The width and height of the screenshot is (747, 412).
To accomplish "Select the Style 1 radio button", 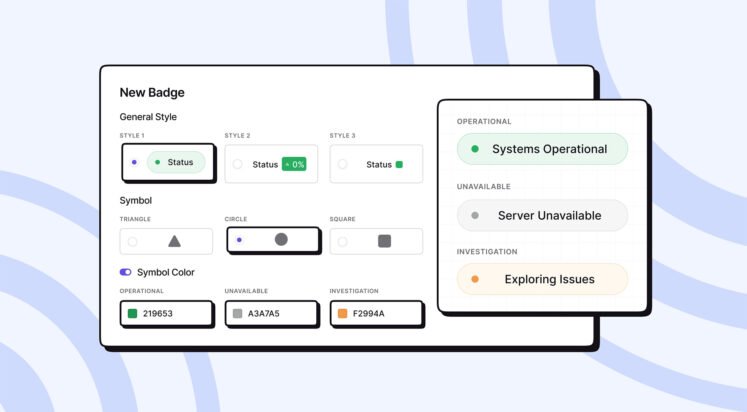I will [x=134, y=162].
